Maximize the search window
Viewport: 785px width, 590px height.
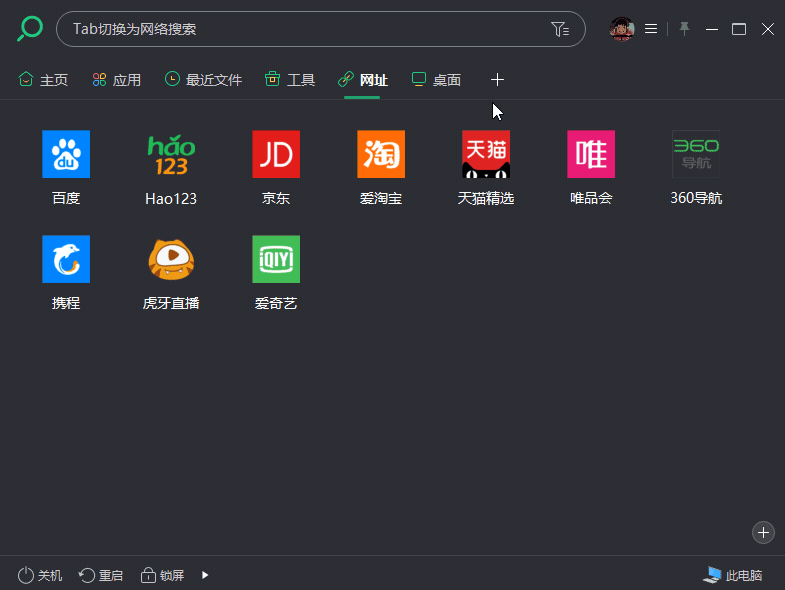(739, 29)
